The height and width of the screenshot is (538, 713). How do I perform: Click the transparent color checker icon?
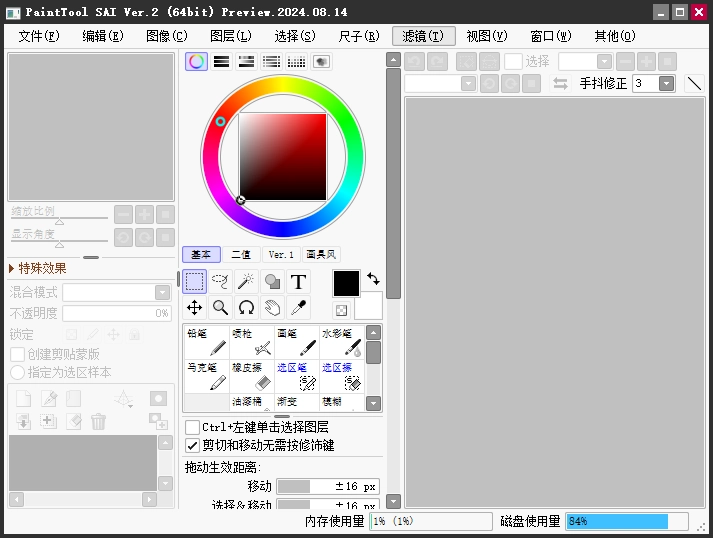tap(341, 310)
